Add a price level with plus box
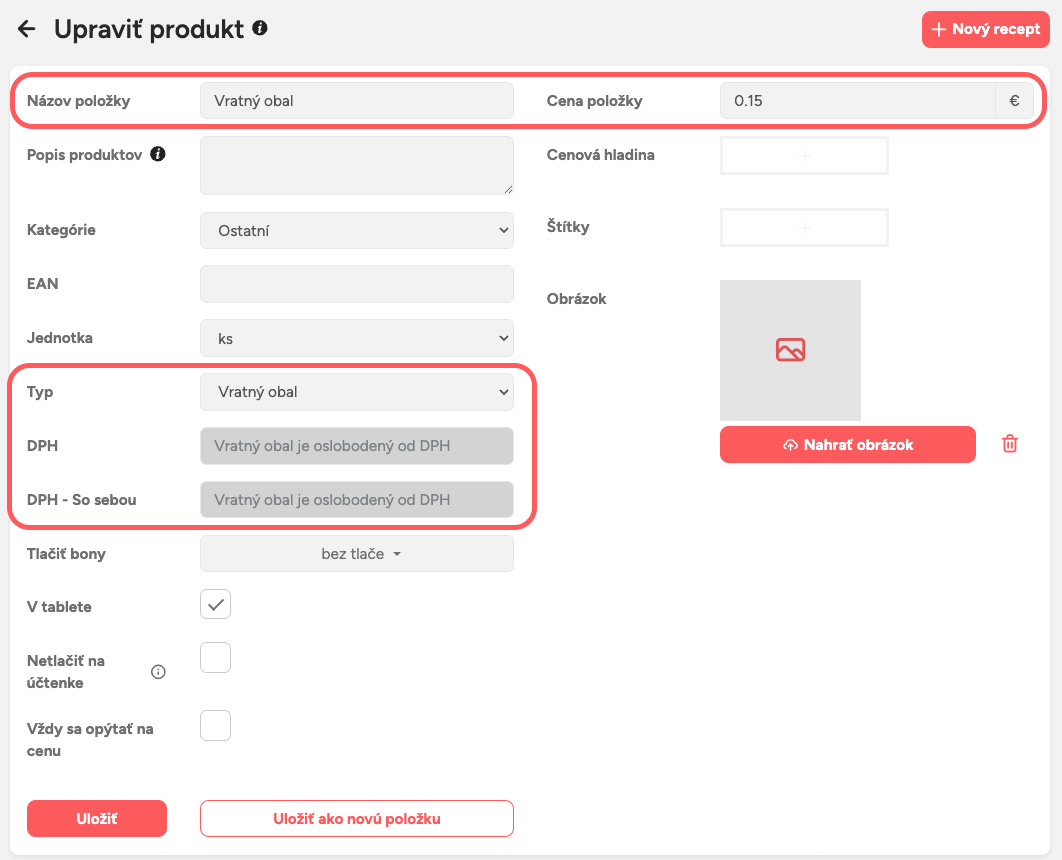 pyautogui.click(x=804, y=156)
